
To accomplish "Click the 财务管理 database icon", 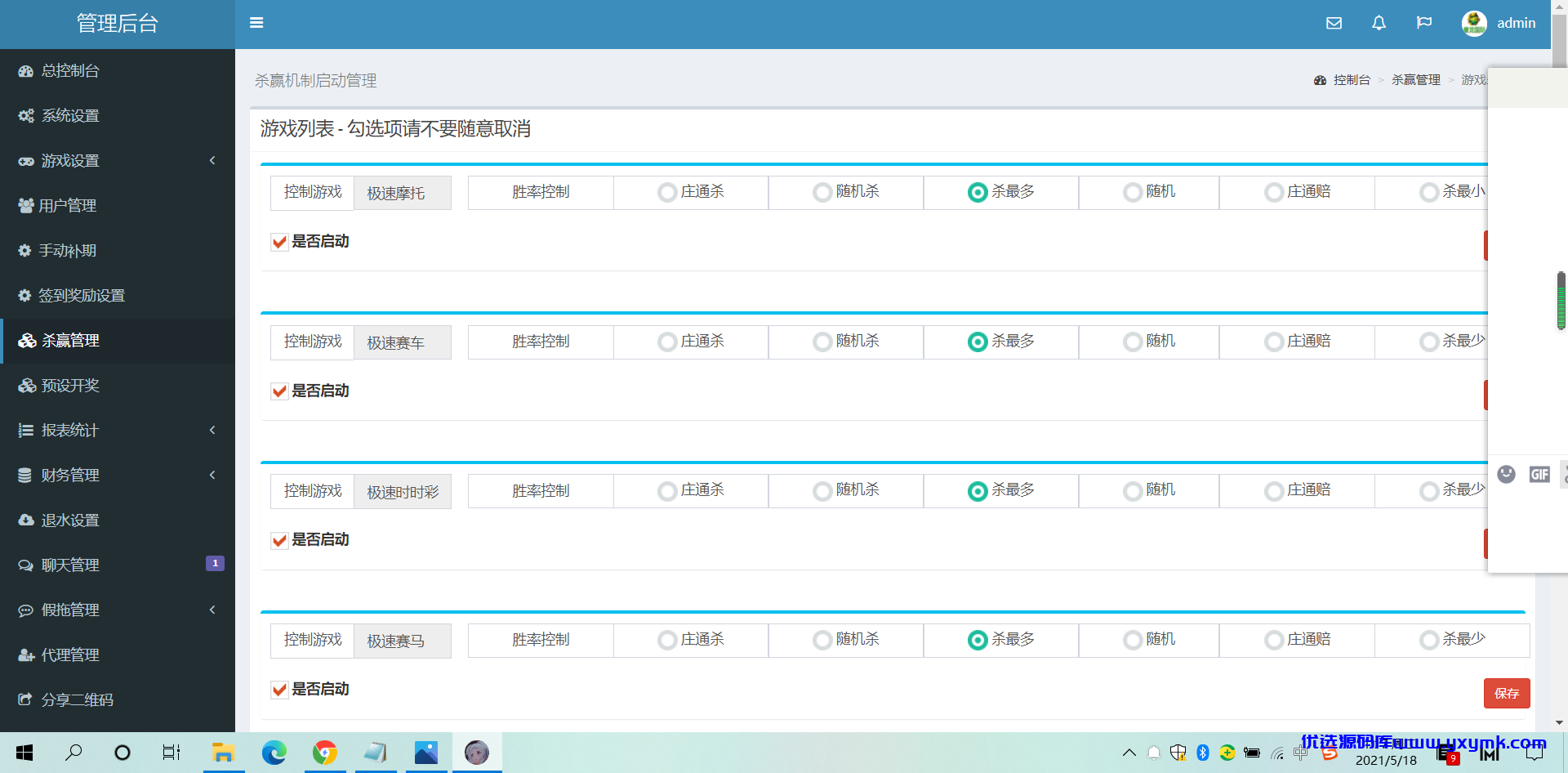I will click(25, 476).
